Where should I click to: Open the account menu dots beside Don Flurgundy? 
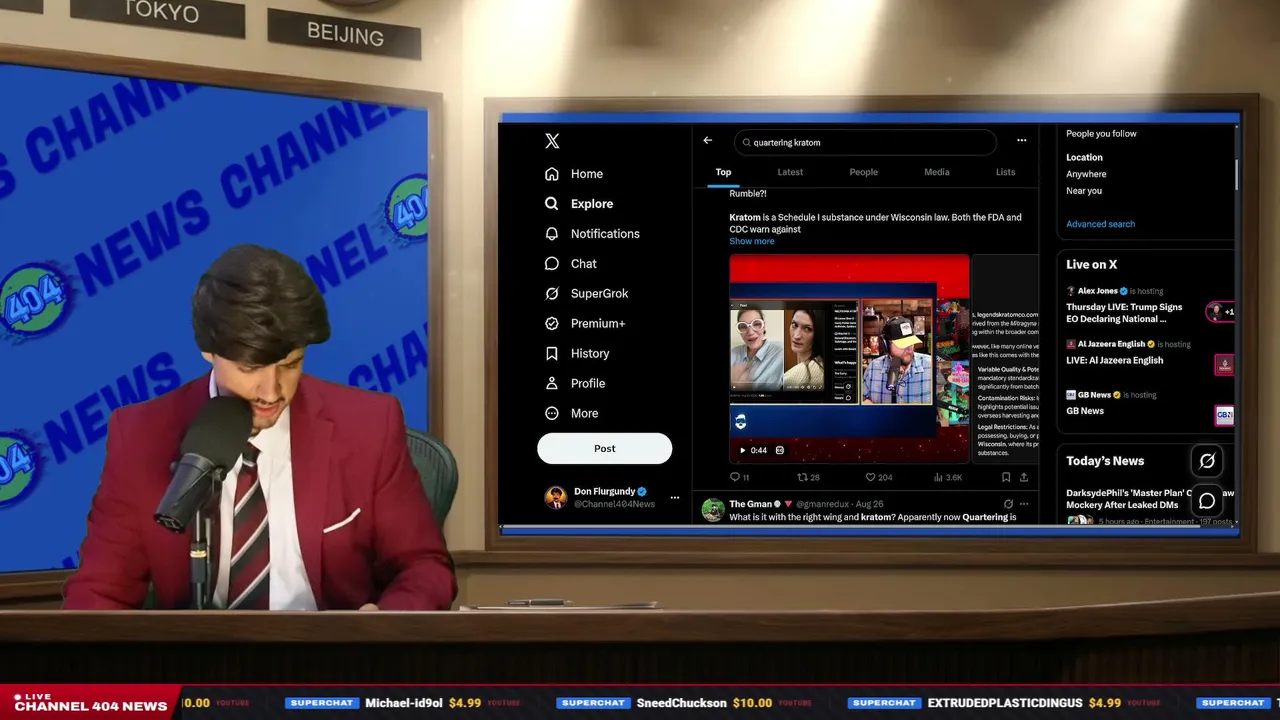point(675,498)
